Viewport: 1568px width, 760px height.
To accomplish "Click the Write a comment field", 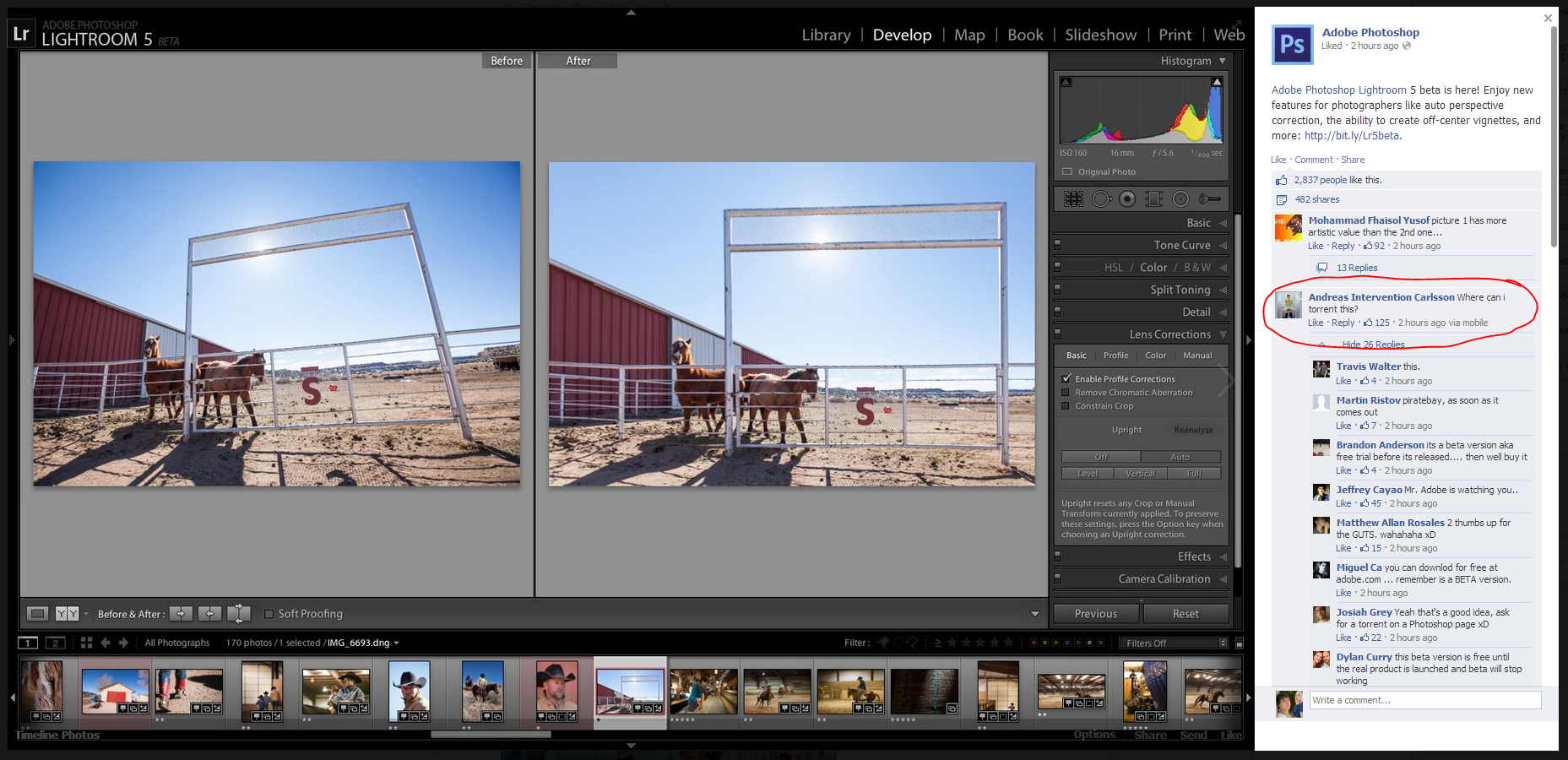I will pos(1424,700).
